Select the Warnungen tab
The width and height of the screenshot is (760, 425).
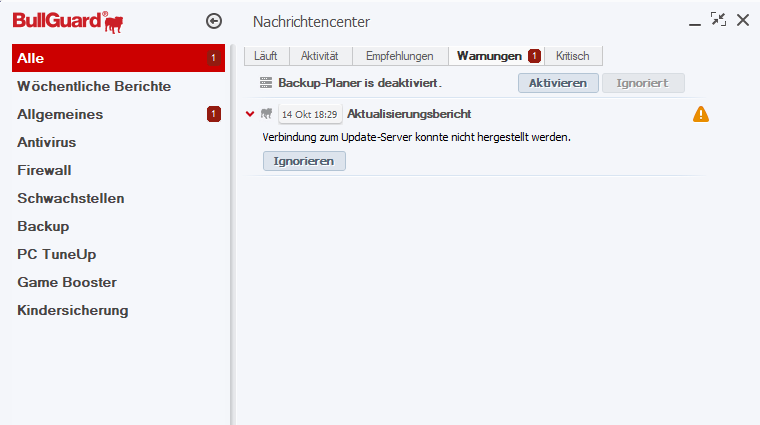coord(496,56)
